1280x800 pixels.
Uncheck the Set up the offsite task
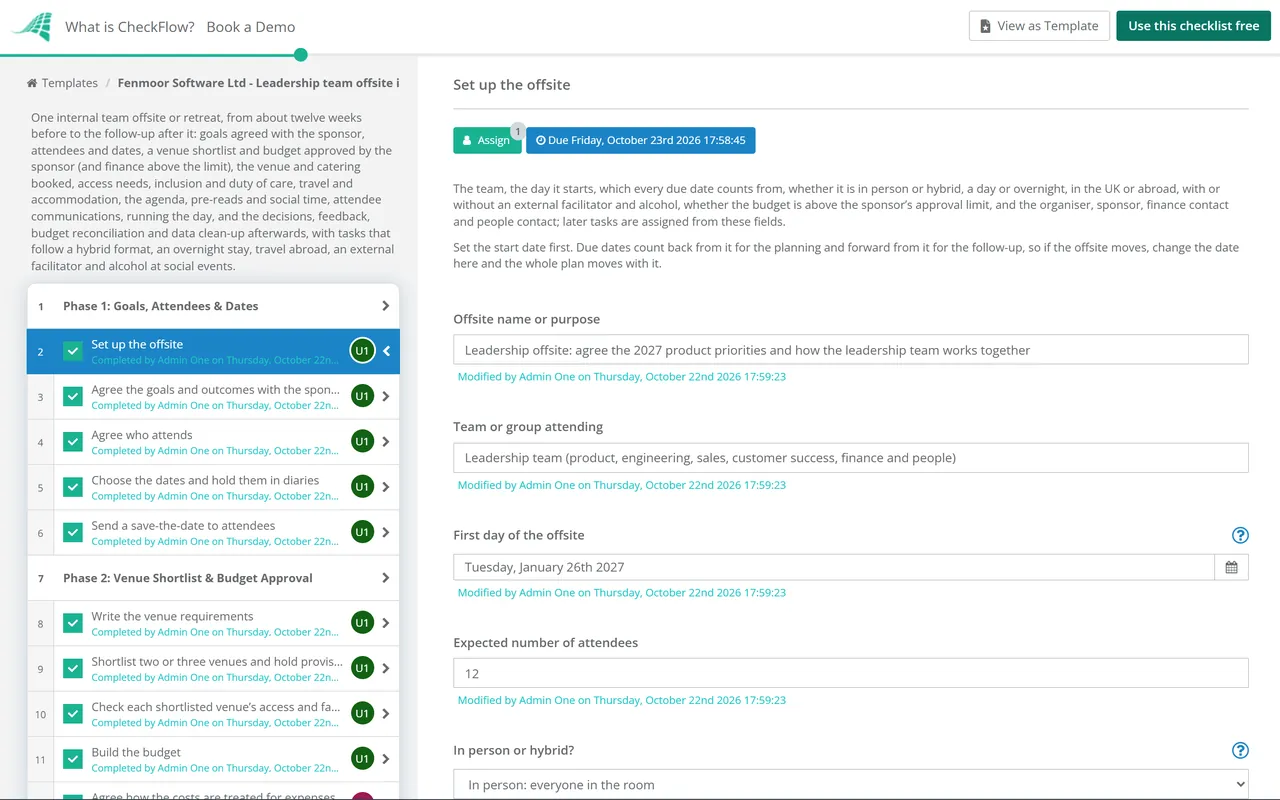pyautogui.click(x=73, y=351)
